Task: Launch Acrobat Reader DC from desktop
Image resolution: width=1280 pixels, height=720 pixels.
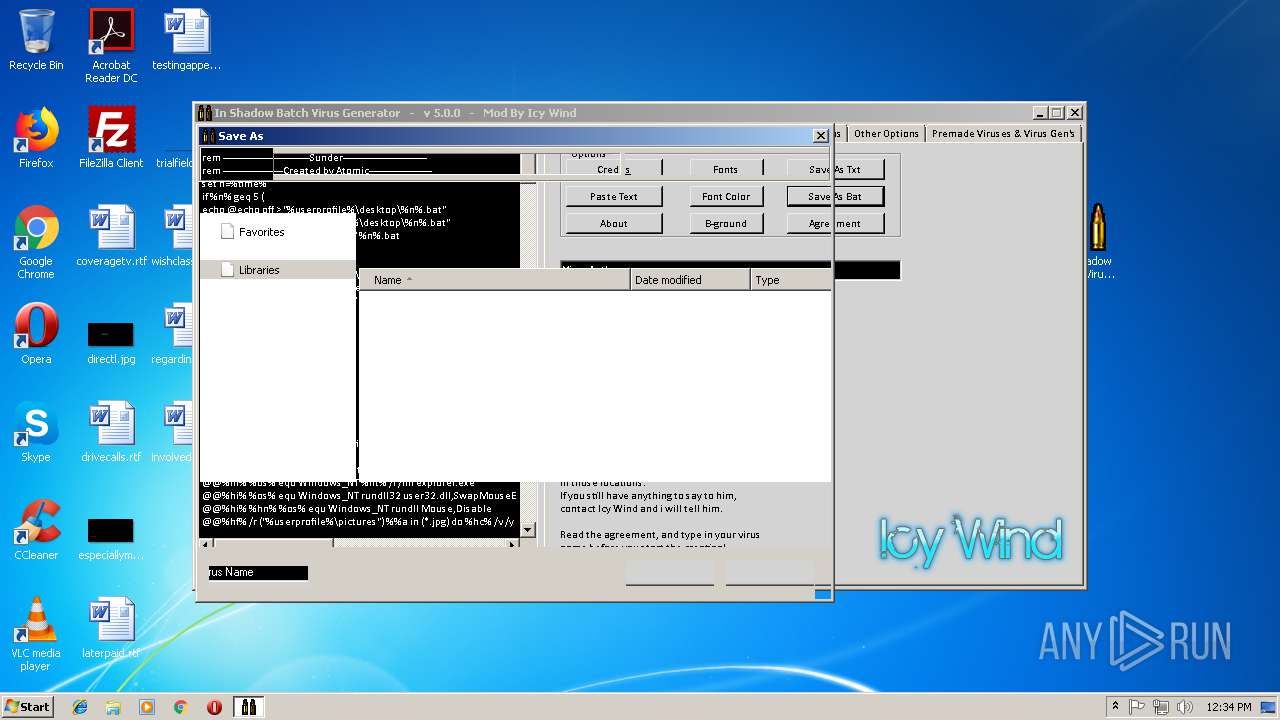Action: pos(111,46)
